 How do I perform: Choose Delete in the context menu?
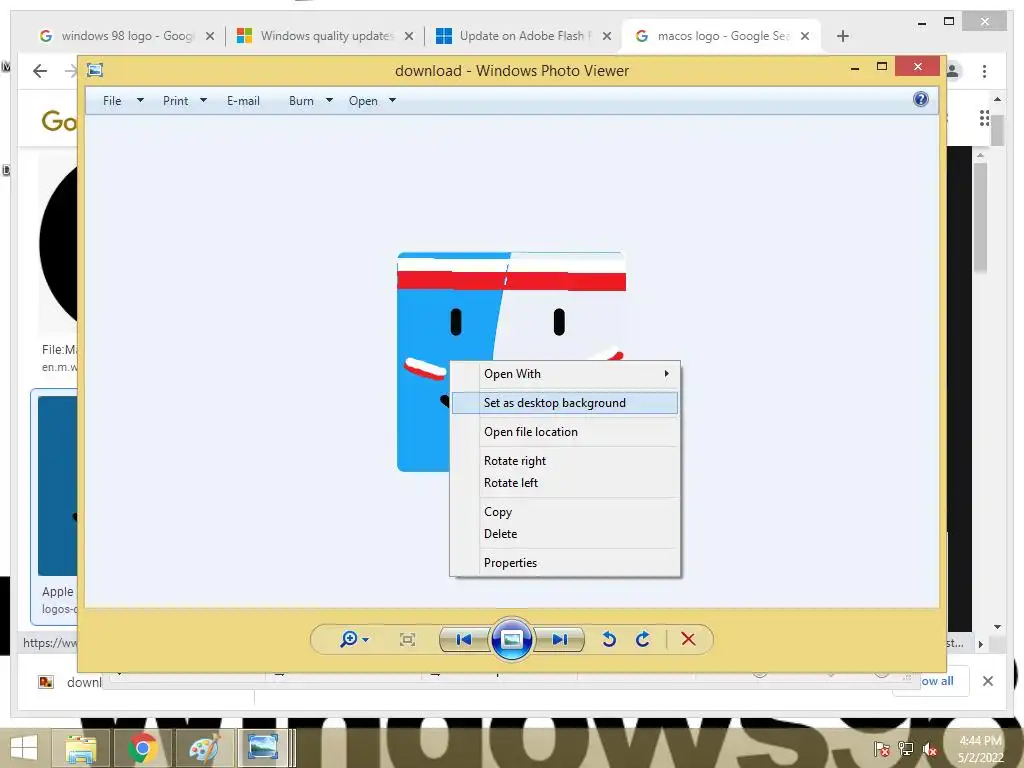pyautogui.click(x=566, y=534)
